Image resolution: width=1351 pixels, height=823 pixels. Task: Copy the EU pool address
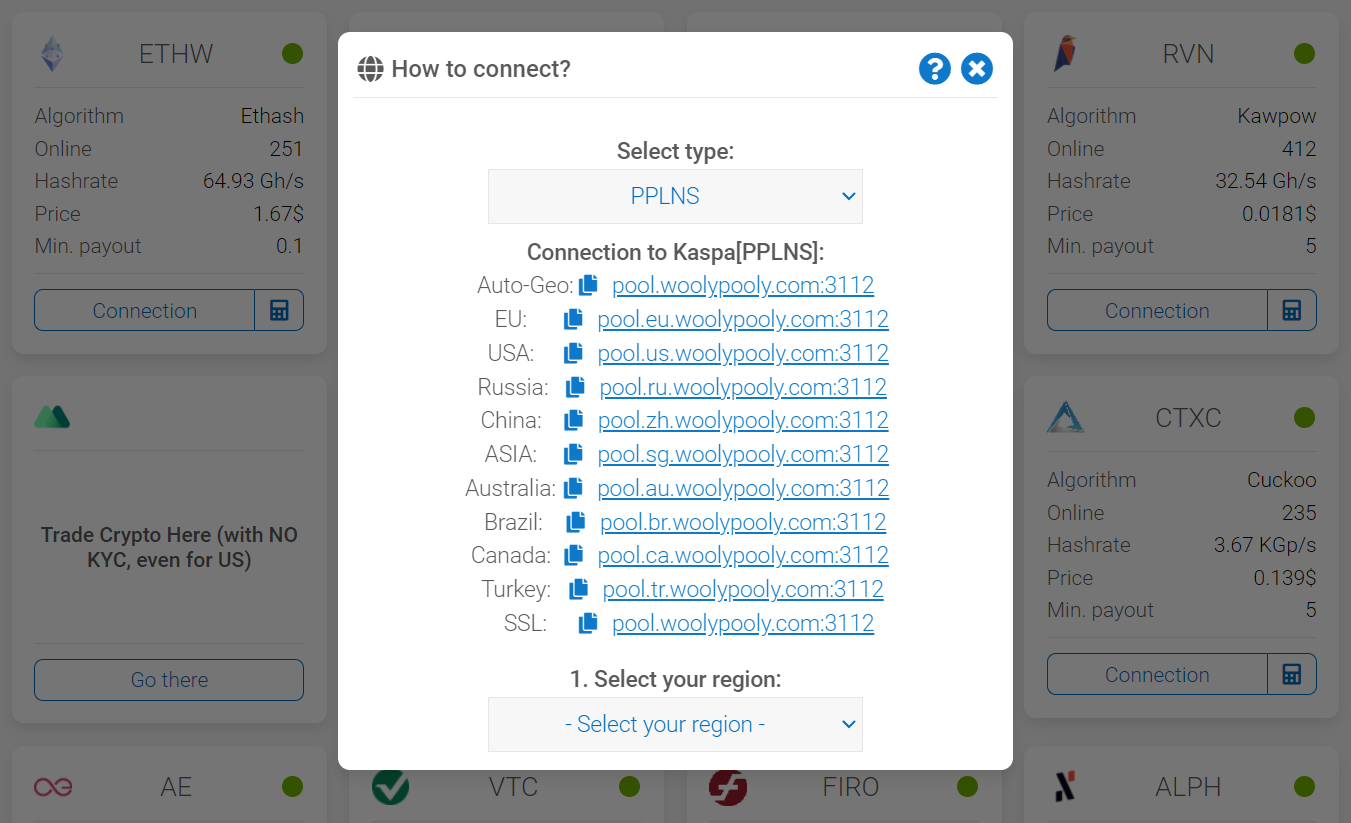pyautogui.click(x=573, y=320)
